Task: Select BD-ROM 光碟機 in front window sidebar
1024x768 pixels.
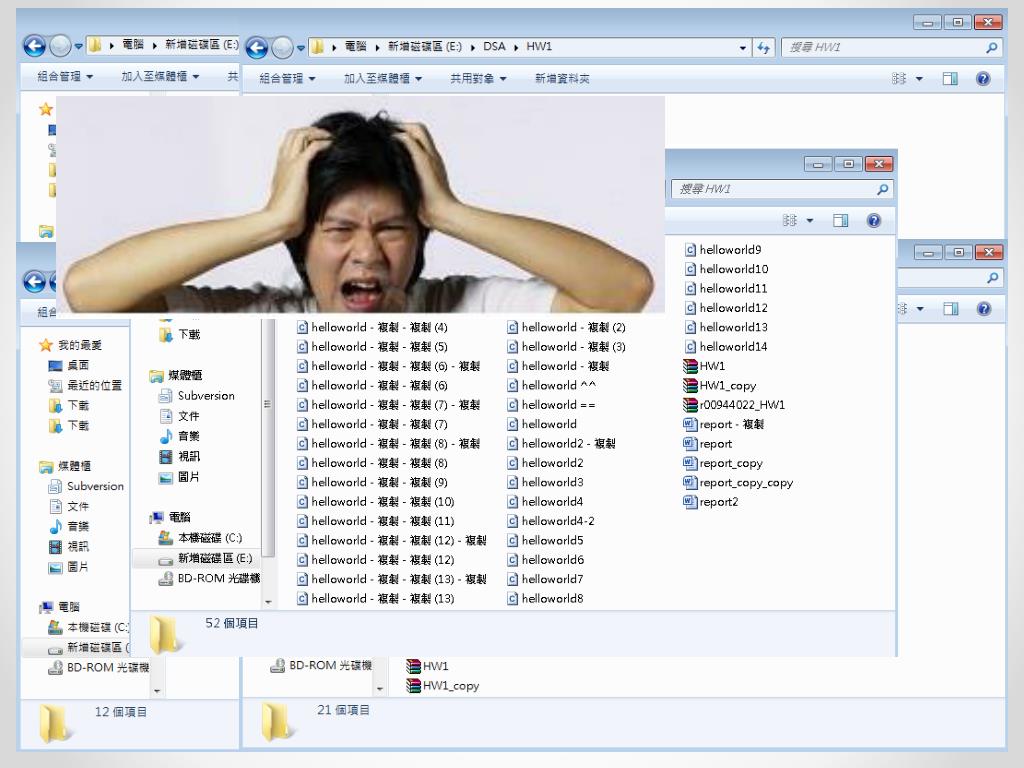Action: (210, 579)
